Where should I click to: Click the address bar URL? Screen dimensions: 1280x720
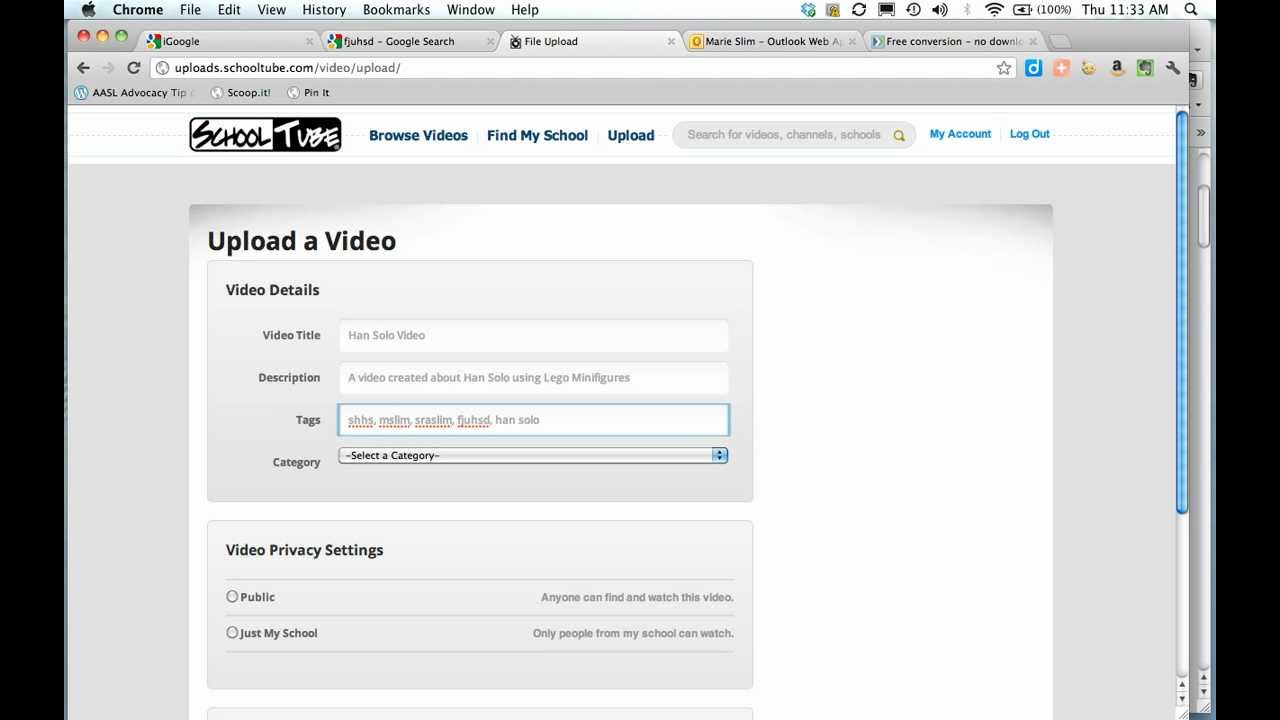click(287, 68)
